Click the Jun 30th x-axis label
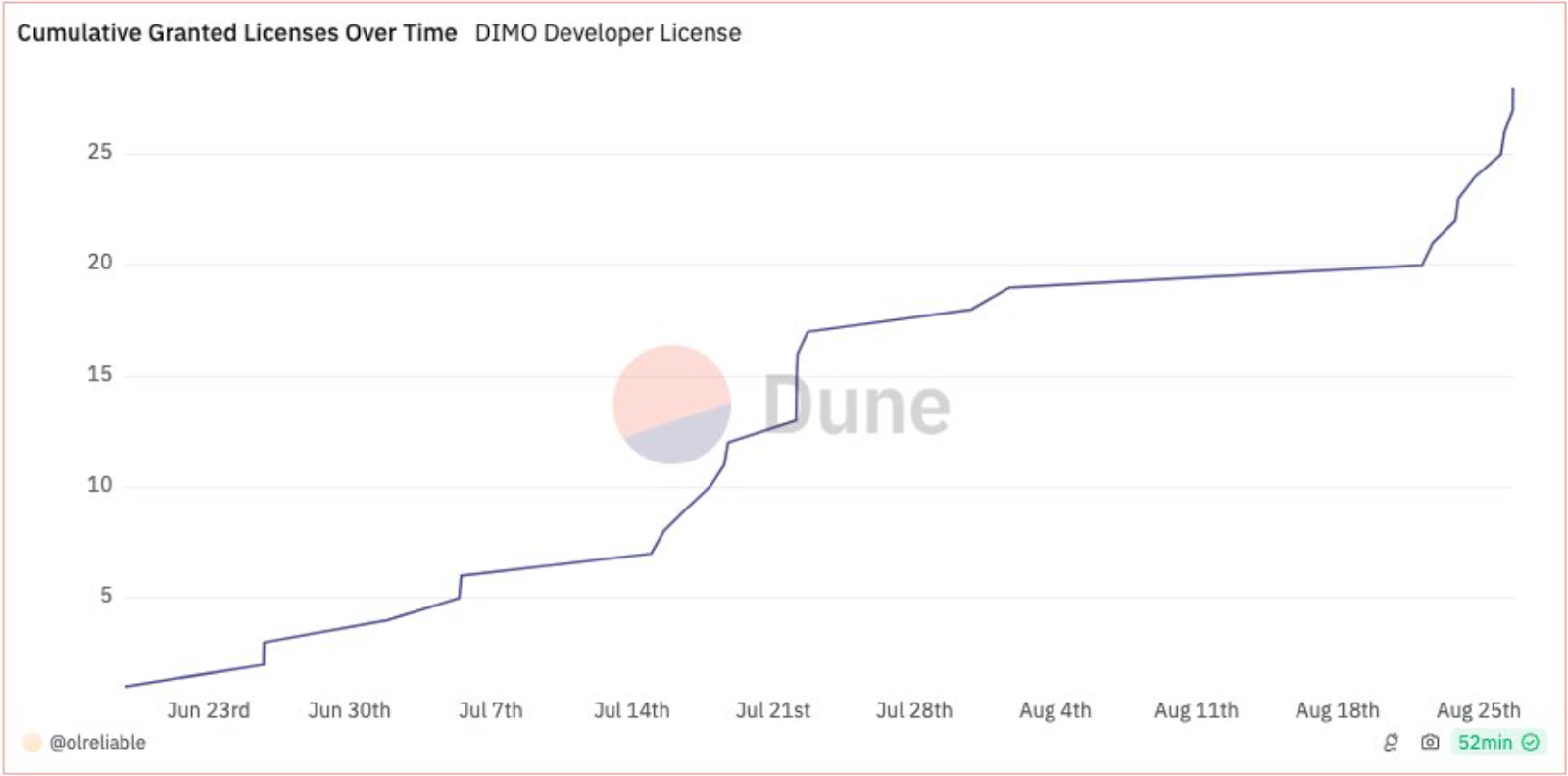 pos(349,710)
